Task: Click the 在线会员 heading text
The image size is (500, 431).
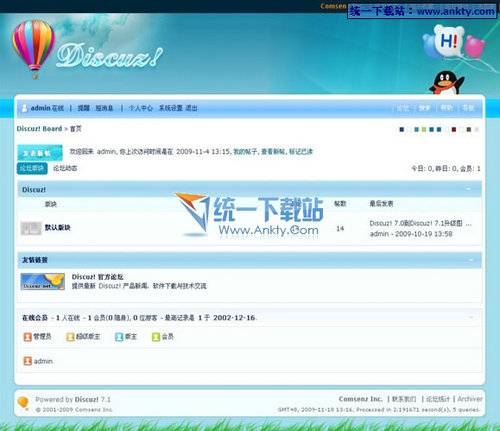Action: (35, 318)
